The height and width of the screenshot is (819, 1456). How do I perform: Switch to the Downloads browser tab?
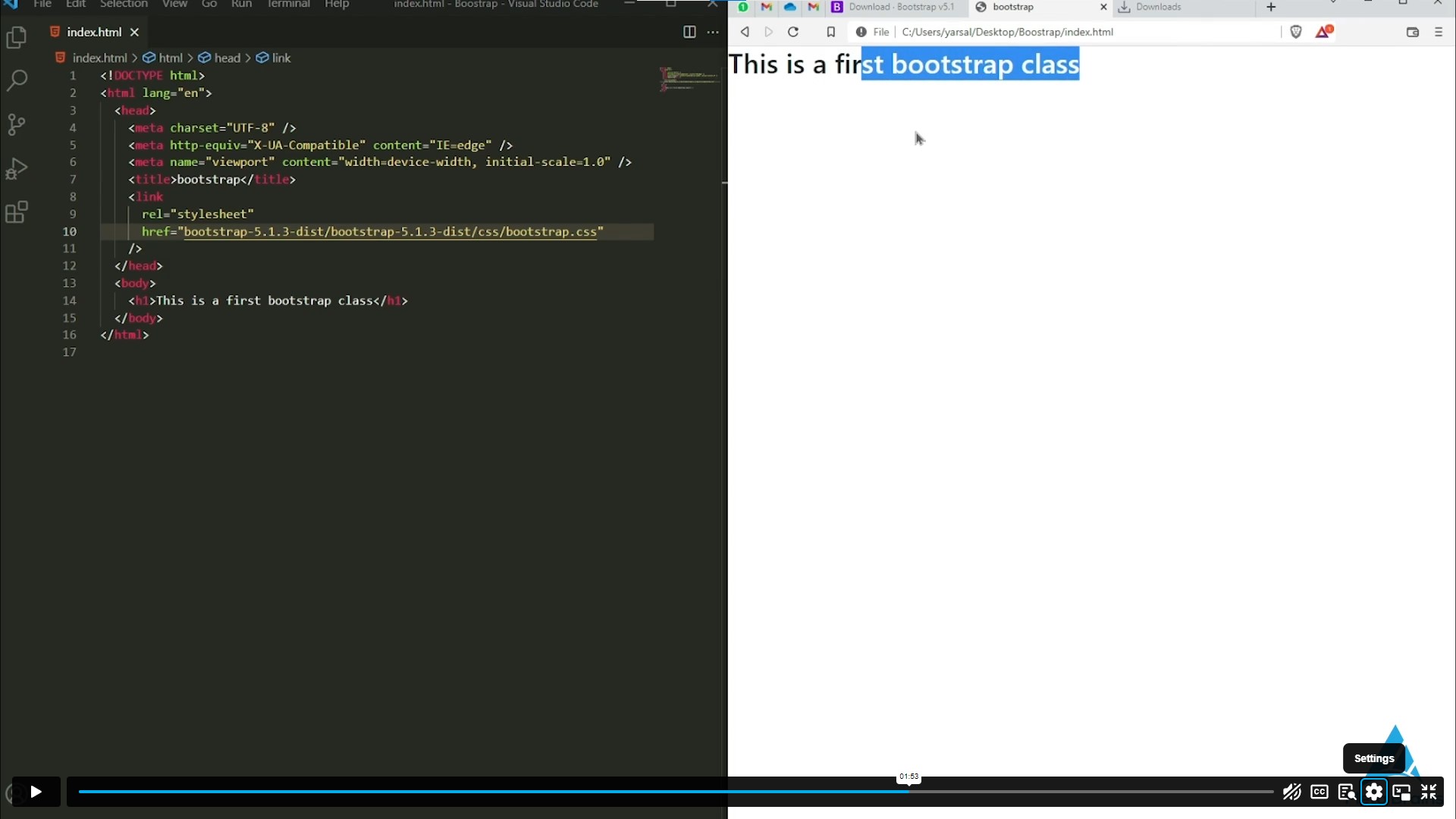tap(1159, 7)
